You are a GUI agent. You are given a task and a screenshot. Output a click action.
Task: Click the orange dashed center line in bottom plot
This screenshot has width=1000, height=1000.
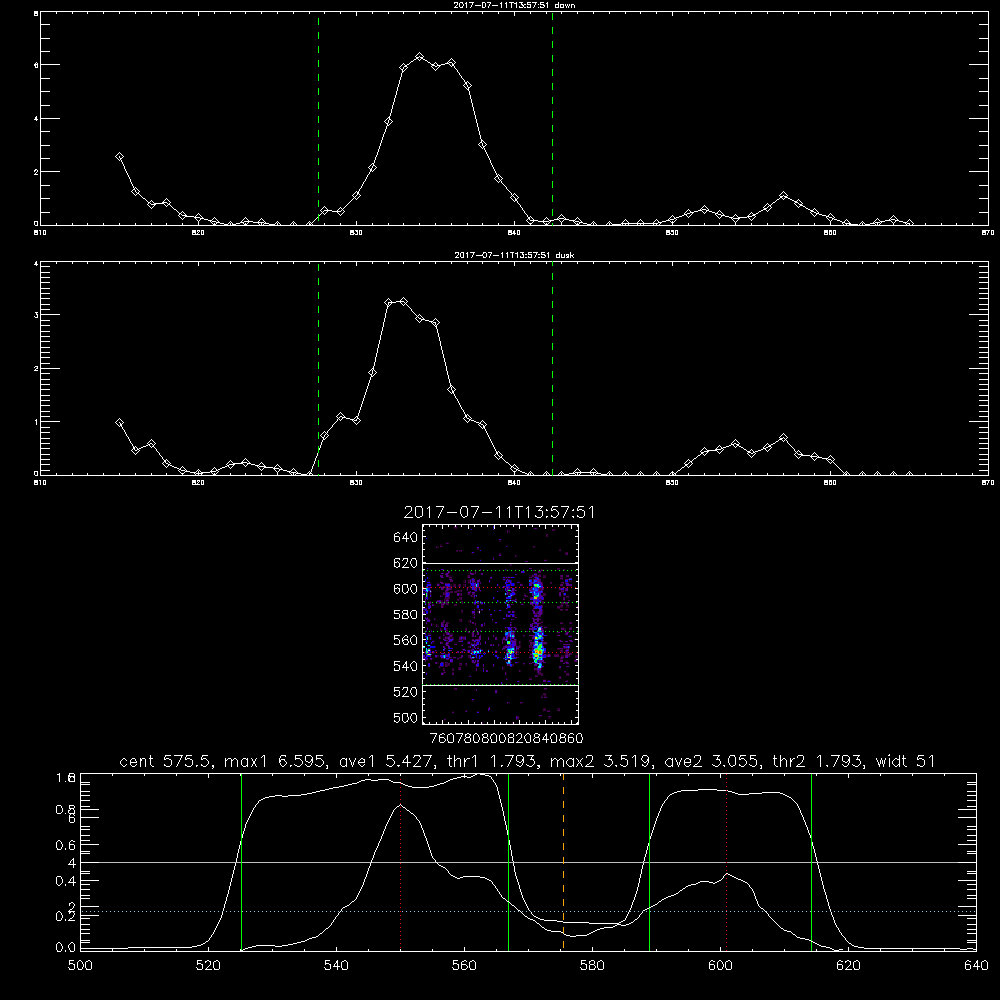click(563, 862)
